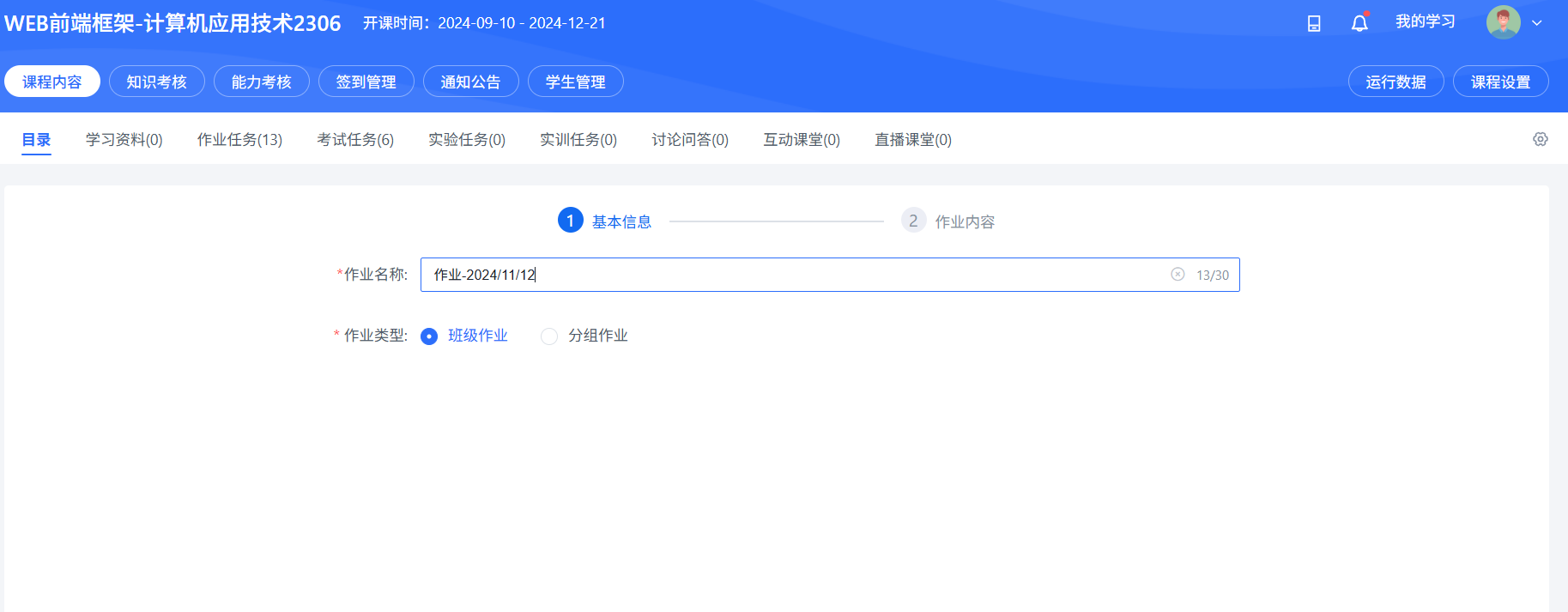Expand the user account dropdown arrow
Screen dimensions: 1568x612
(1537, 23)
